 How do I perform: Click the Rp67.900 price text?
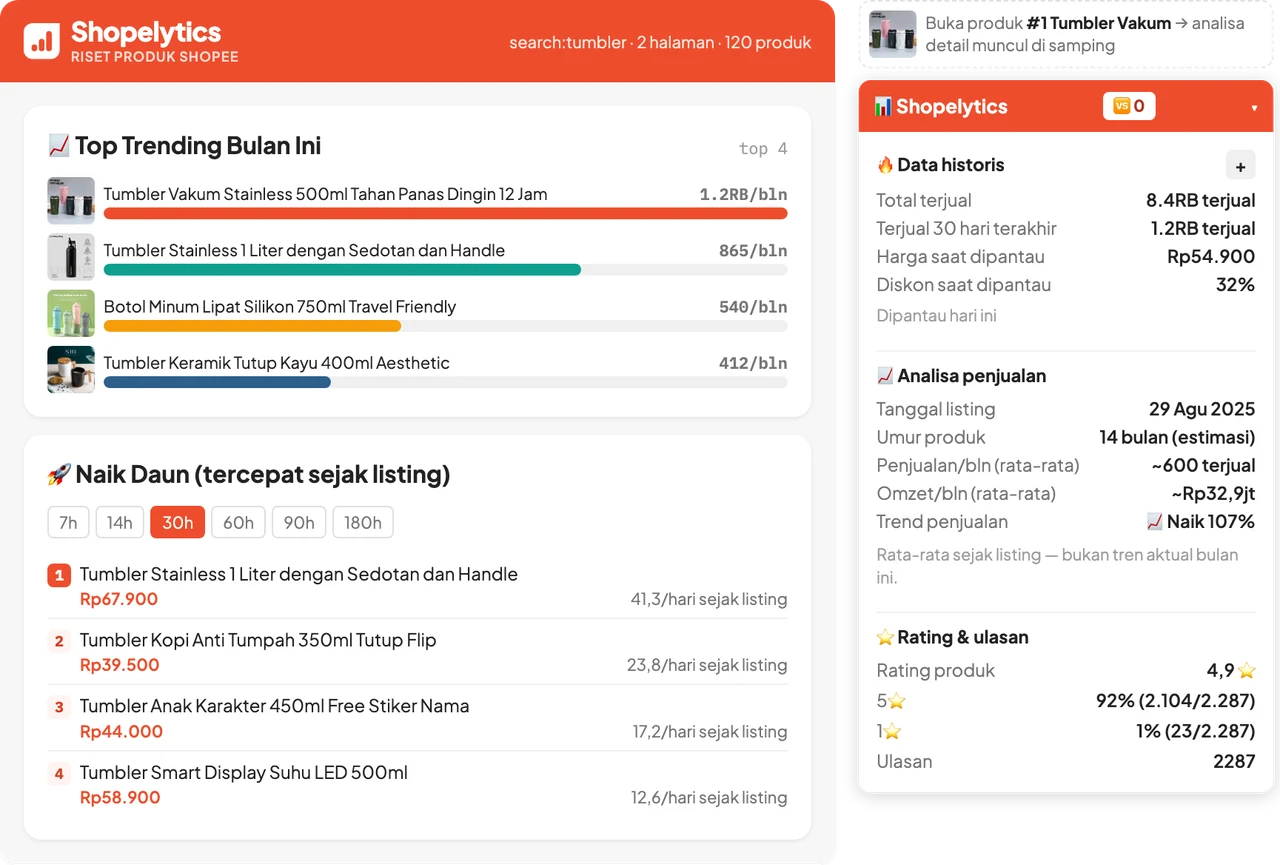coord(119,599)
